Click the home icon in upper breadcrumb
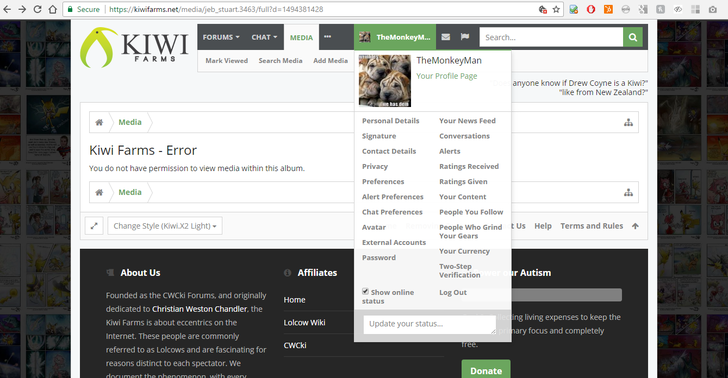Image resolution: width=728 pixels, height=378 pixels. [99, 123]
